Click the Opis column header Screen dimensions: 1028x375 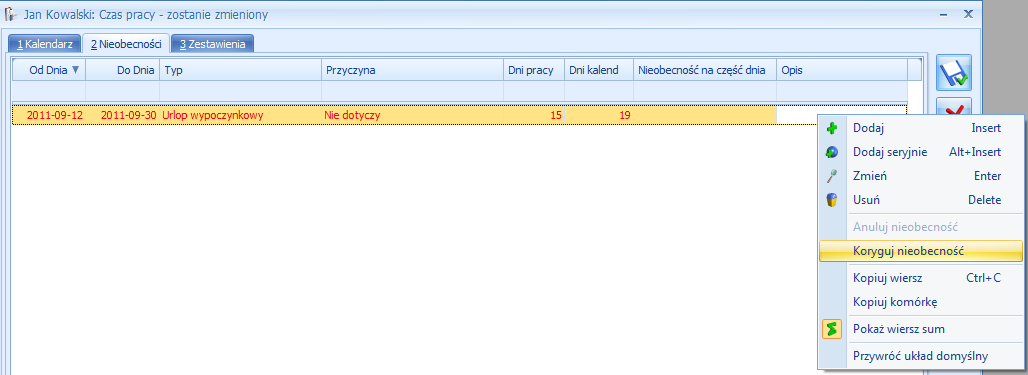point(842,70)
